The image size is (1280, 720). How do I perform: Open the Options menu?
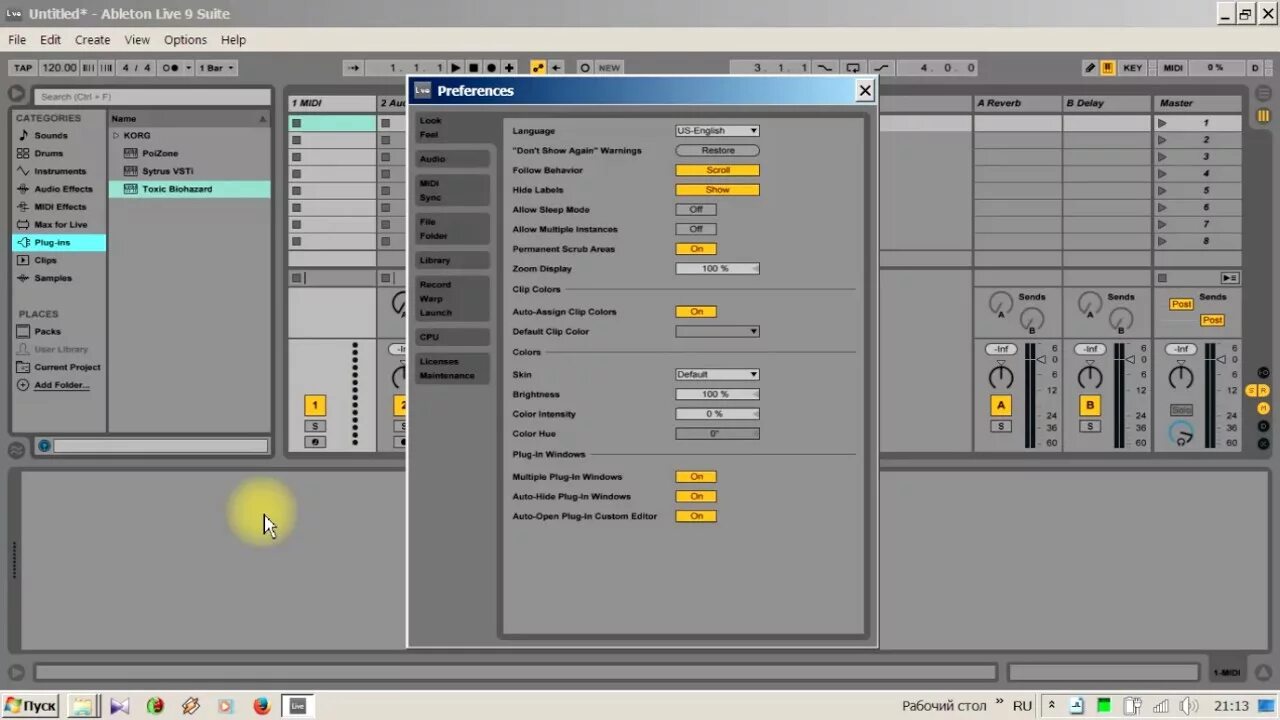185,40
